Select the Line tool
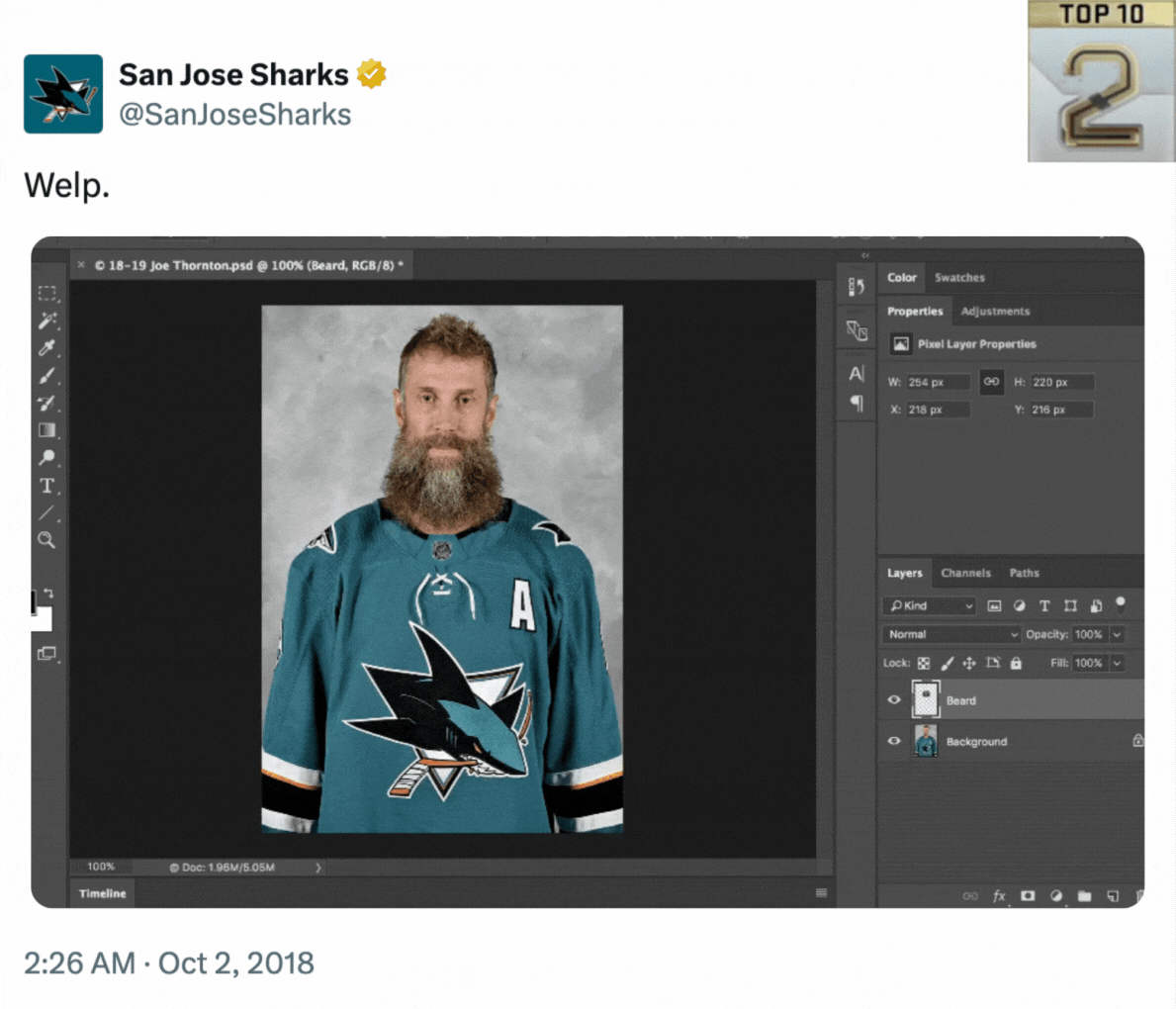Image resolution: width=1176 pixels, height=1009 pixels. click(47, 513)
